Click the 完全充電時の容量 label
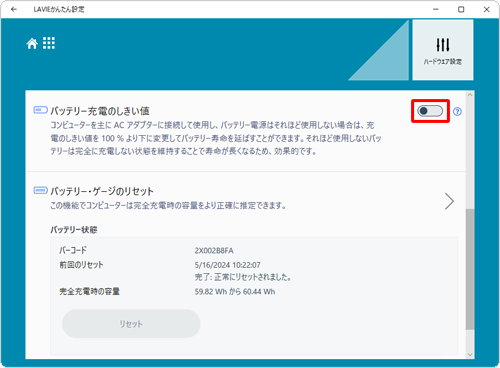500x368 pixels. [90, 292]
